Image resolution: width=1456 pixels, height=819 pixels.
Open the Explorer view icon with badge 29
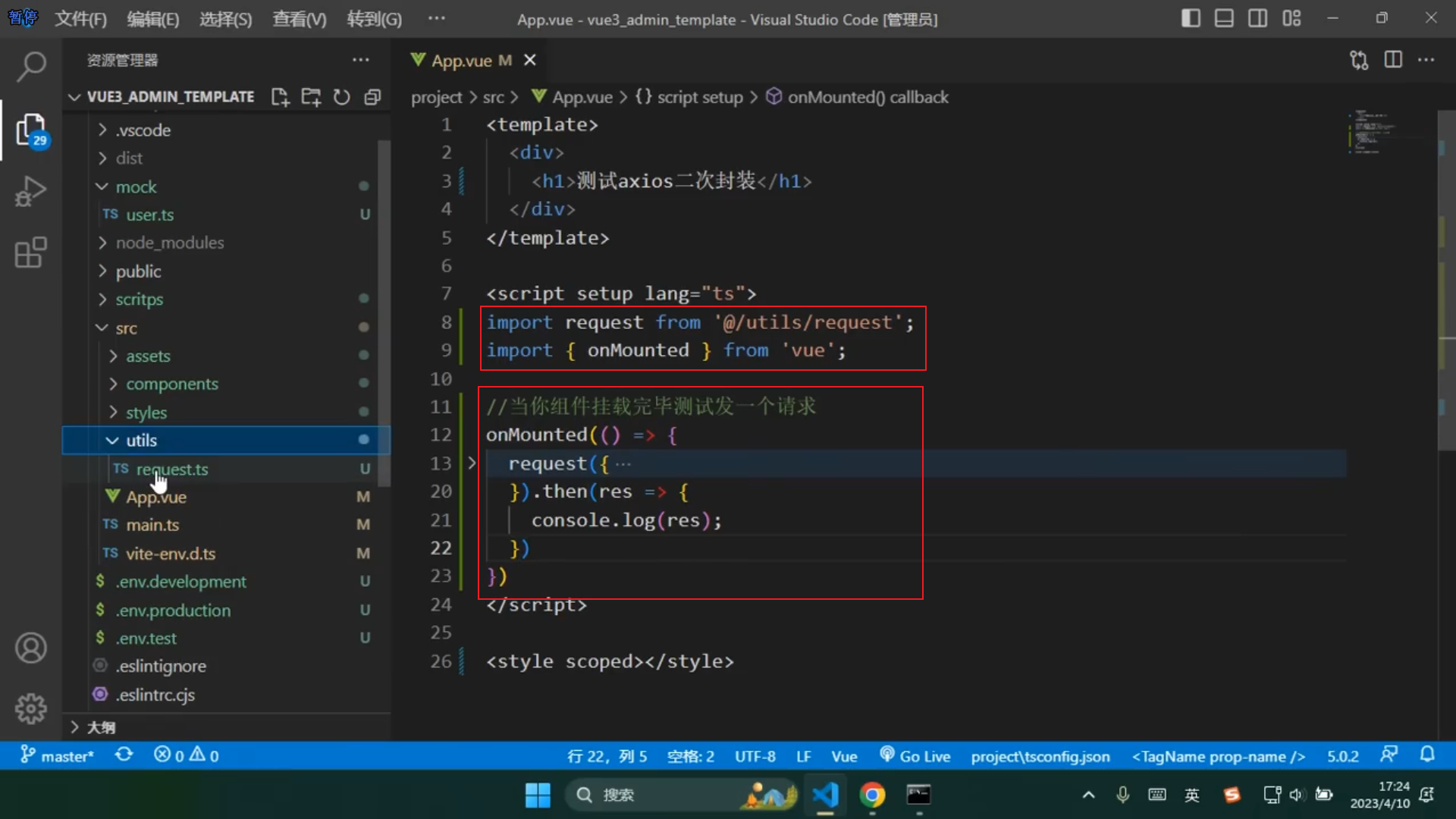[31, 130]
